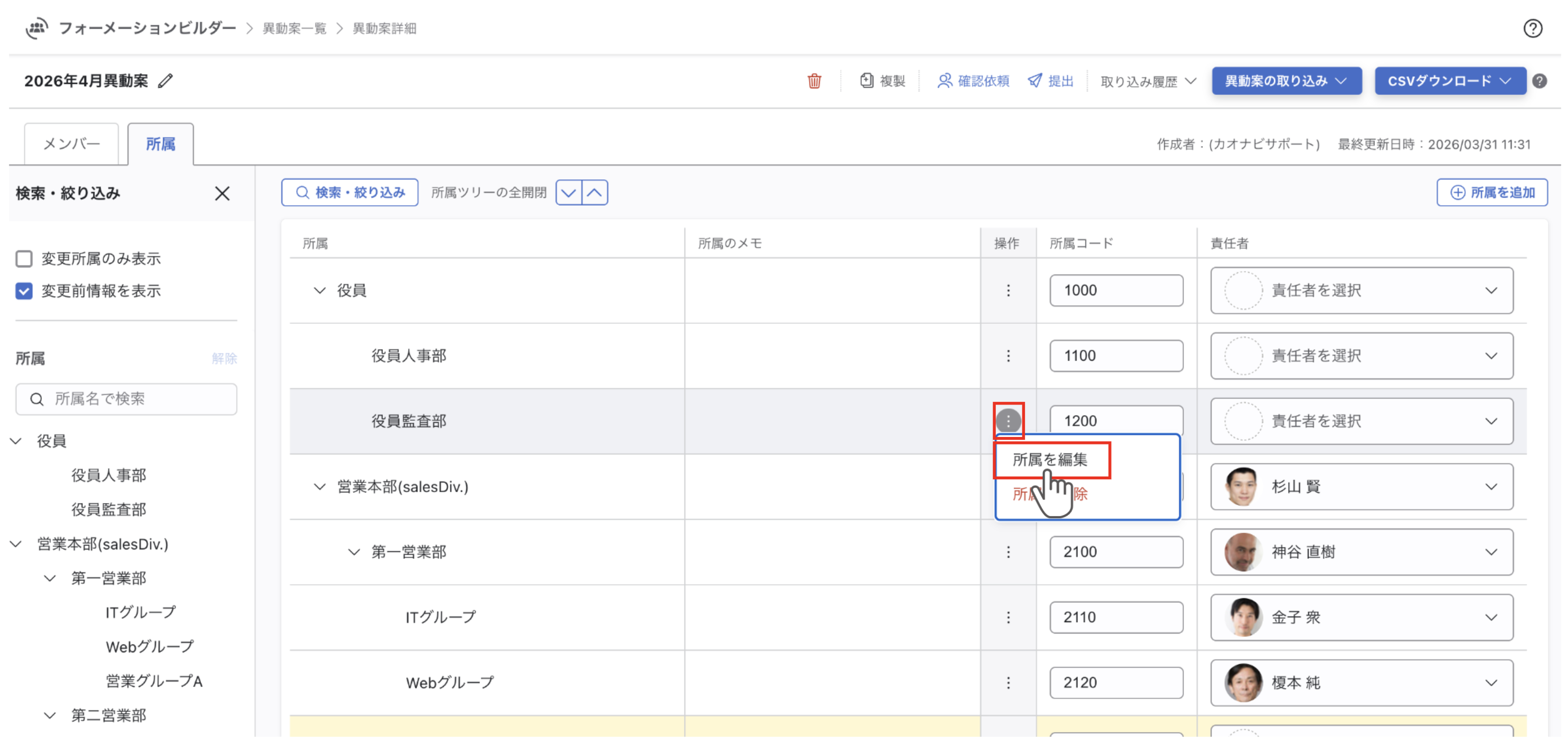The height and width of the screenshot is (744, 1568).
Task: Click the 提出 paper plane icon
Action: pyautogui.click(x=1034, y=81)
